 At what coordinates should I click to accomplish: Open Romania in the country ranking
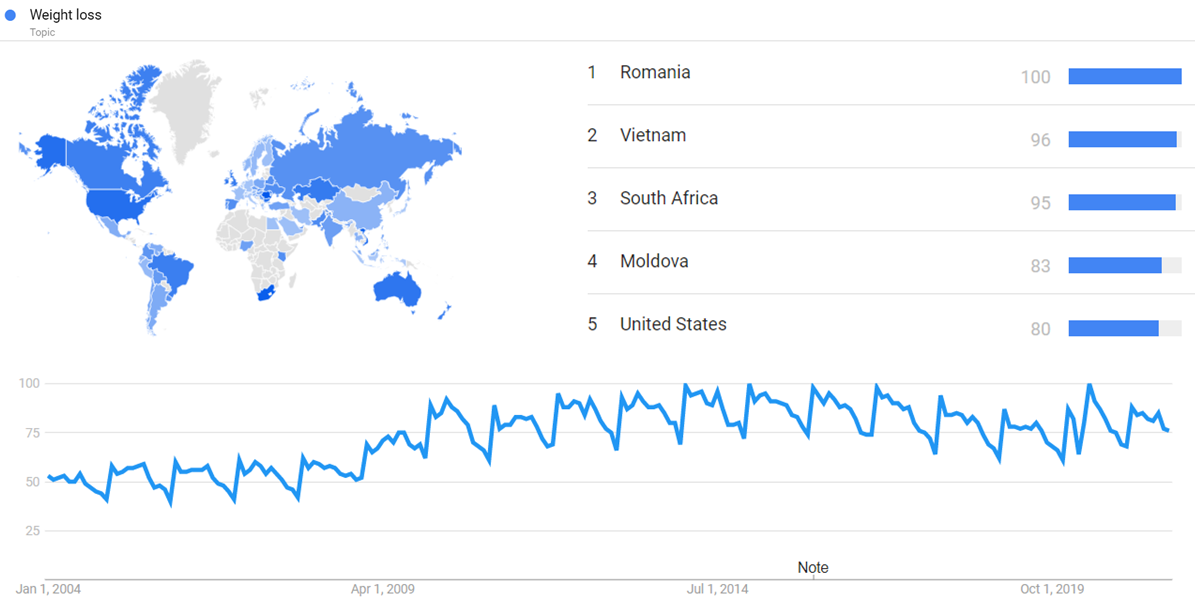[655, 72]
